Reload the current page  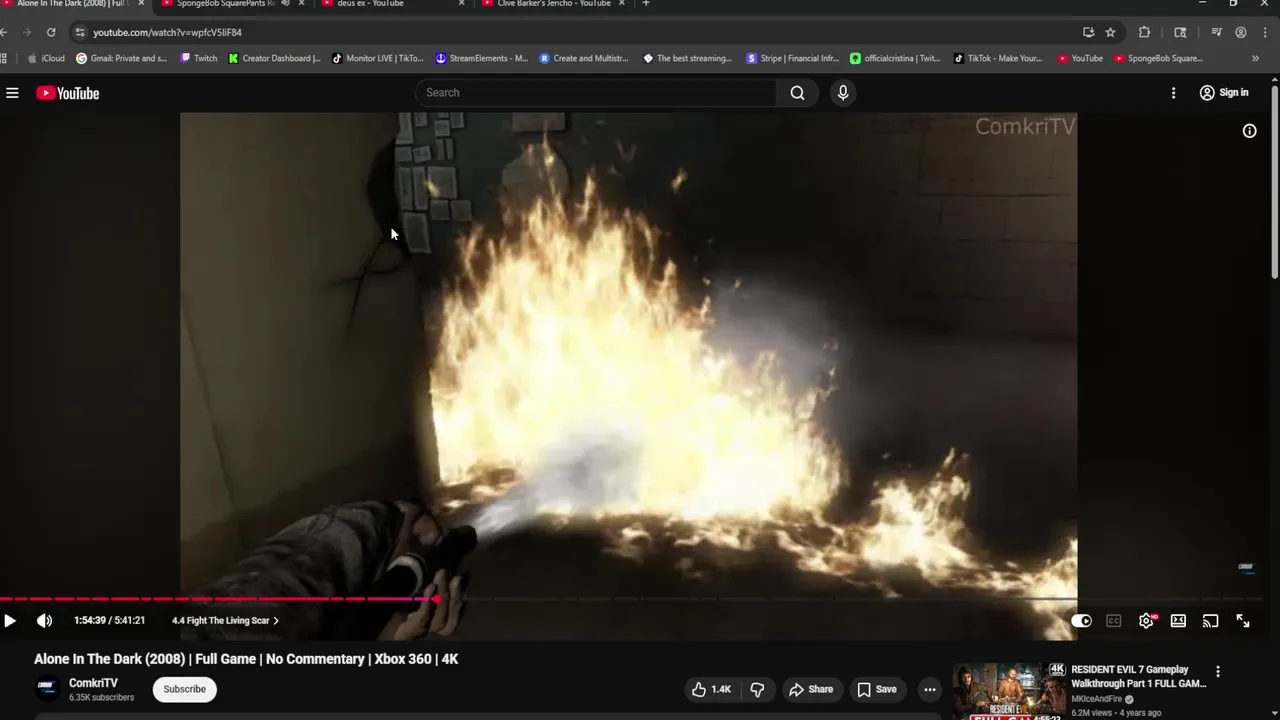(x=51, y=32)
